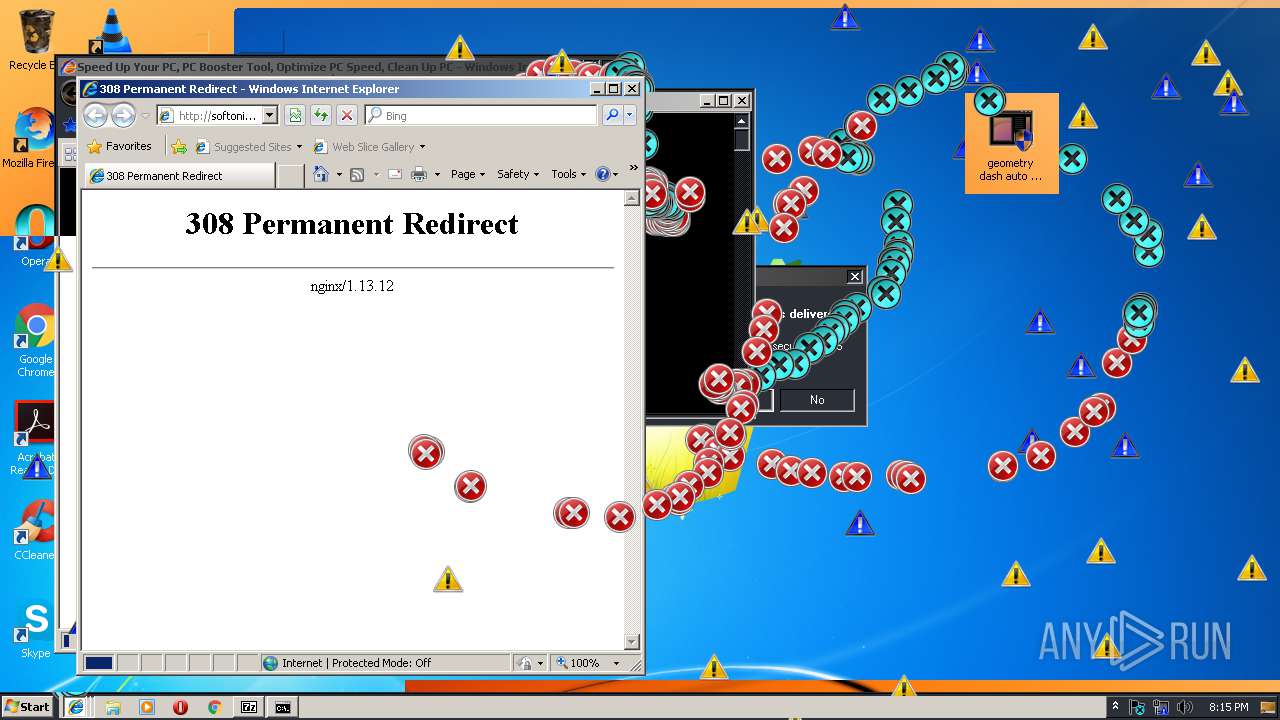Screen dimensions: 1280x720
Task: Click the Opera taskbar icon
Action: [x=180, y=707]
